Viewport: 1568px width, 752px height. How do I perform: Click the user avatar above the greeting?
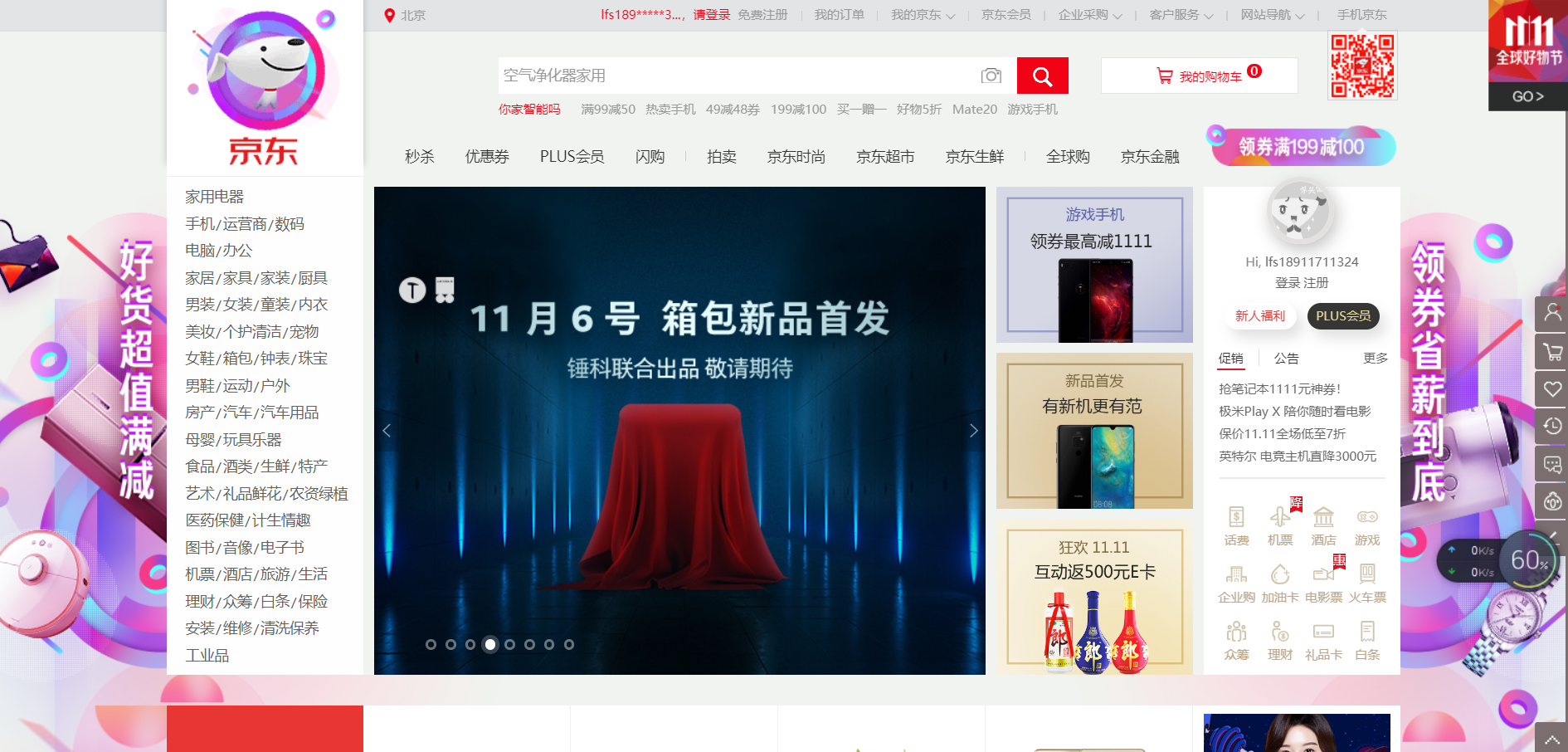1302,210
